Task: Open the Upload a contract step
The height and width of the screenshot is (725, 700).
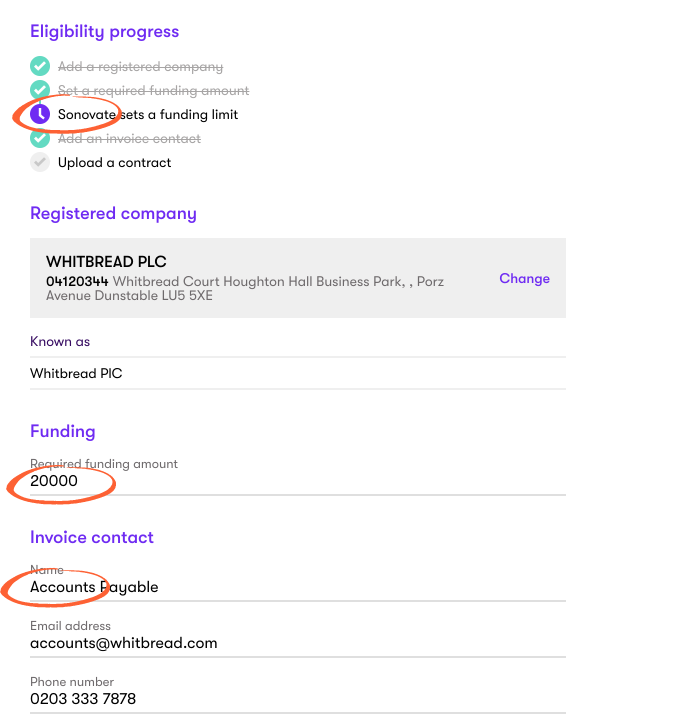Action: tap(114, 162)
